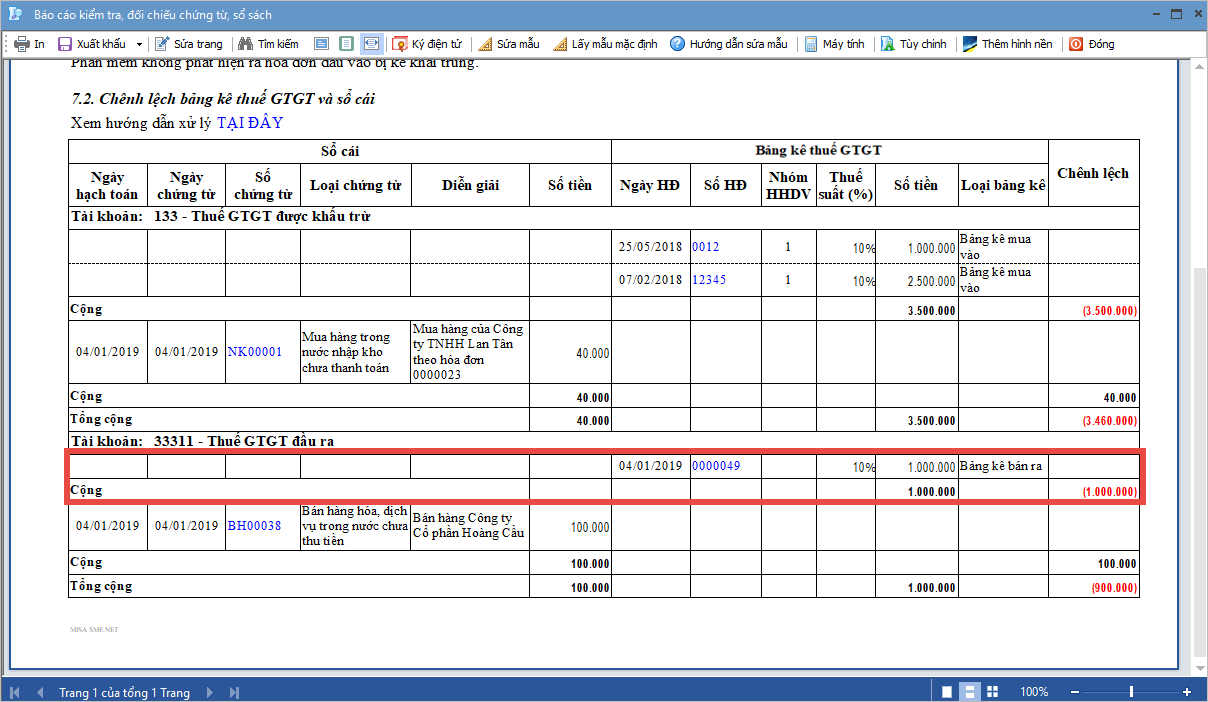Open the Xuất khẩu dropdown arrow
This screenshot has height=702, width=1208.
[139, 44]
